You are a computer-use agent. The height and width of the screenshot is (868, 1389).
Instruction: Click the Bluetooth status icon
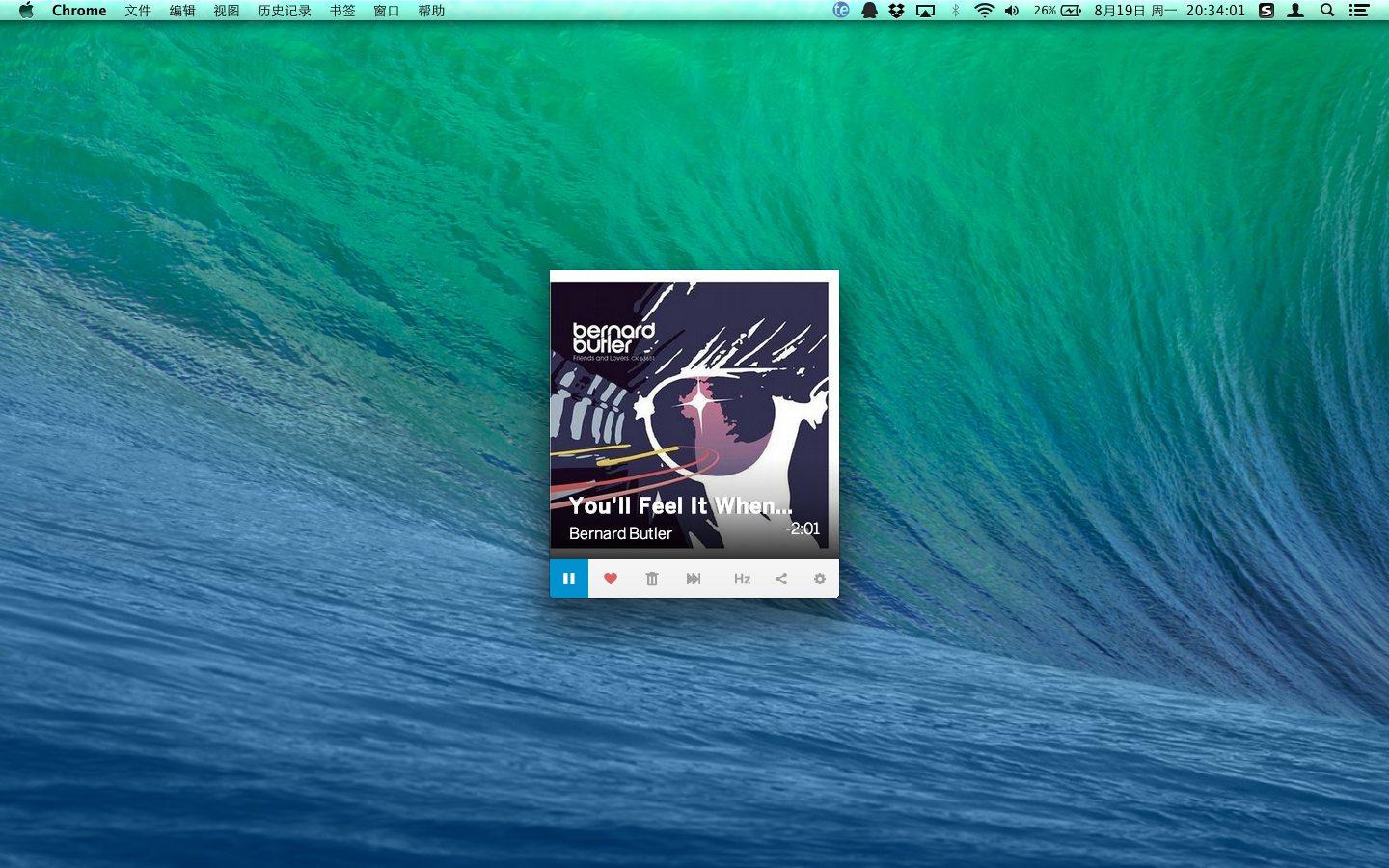click(955, 11)
